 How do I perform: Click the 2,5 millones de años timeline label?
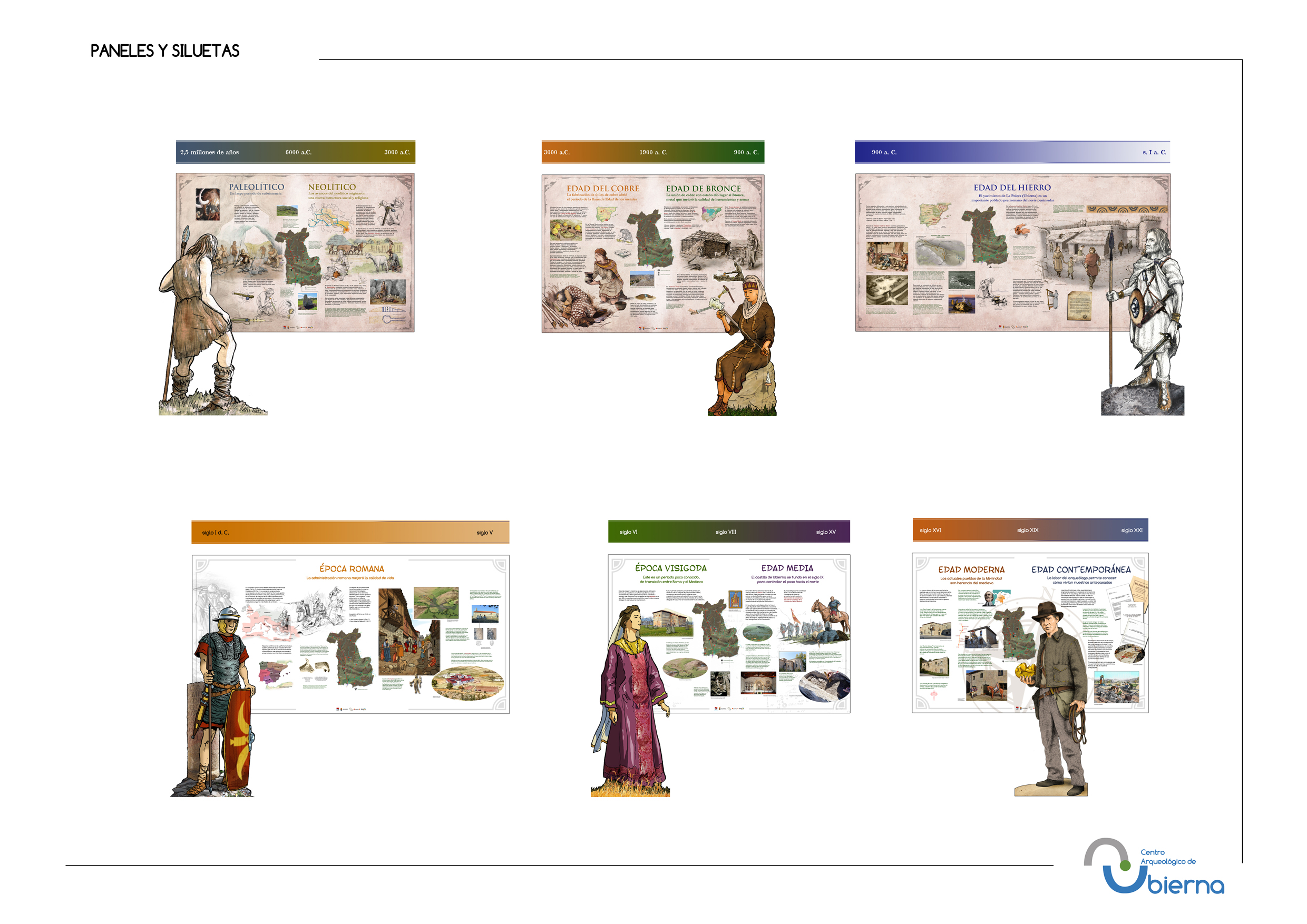coord(209,152)
